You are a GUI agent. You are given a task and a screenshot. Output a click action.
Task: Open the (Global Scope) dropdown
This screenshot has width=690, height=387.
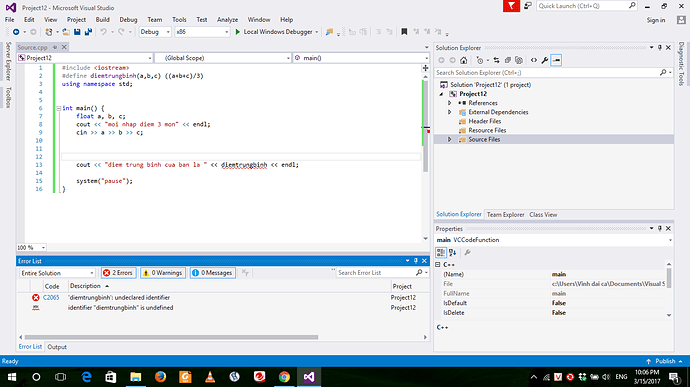(223, 58)
